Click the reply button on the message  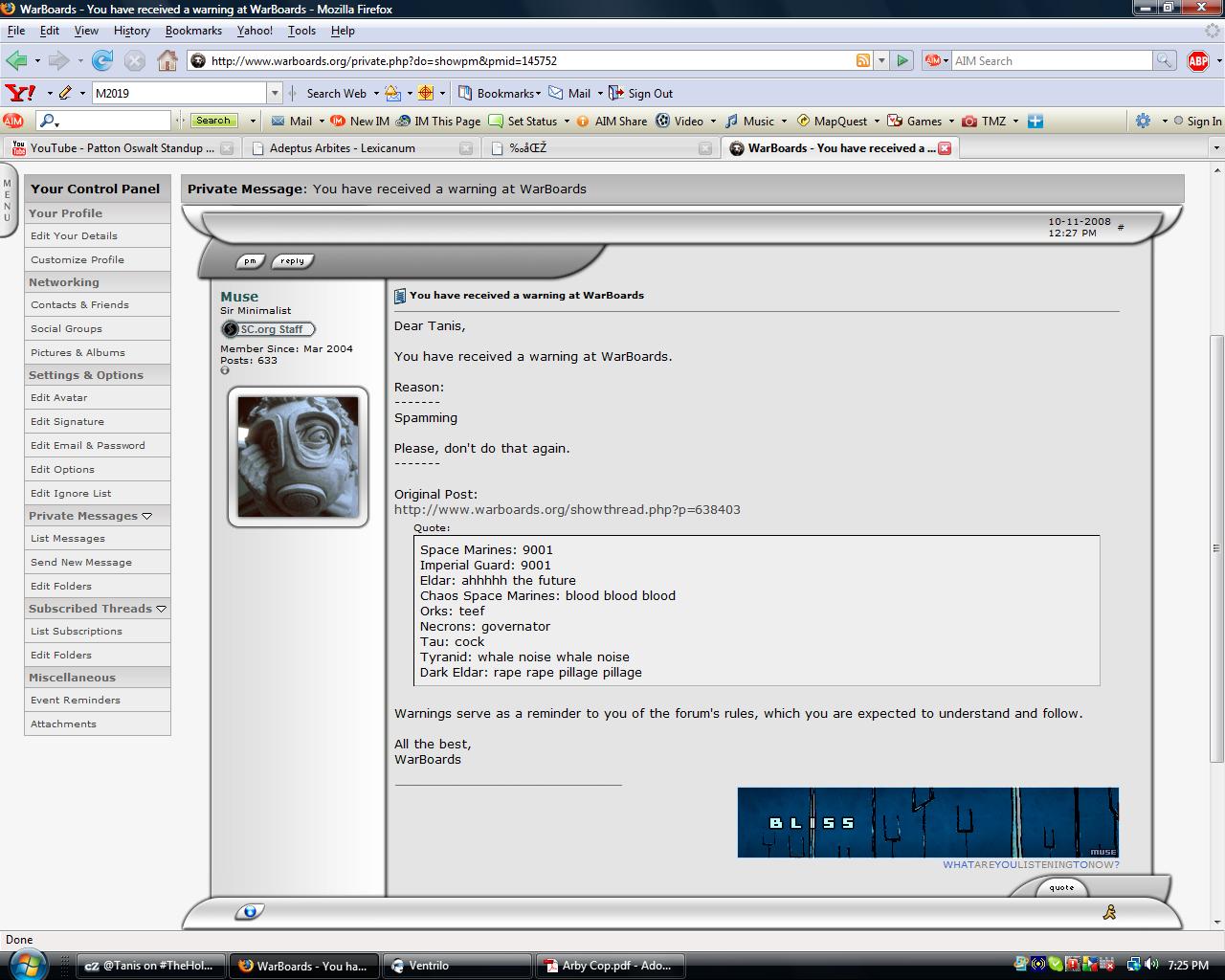[293, 260]
